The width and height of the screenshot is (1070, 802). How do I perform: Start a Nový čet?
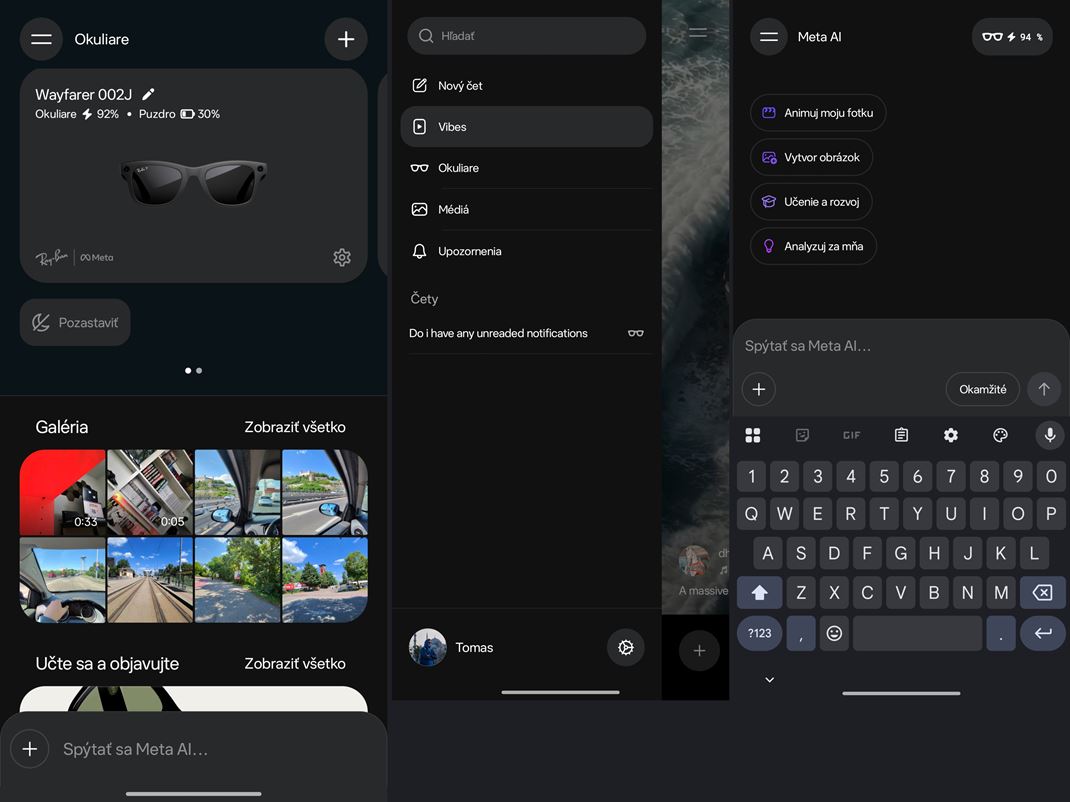pyautogui.click(x=526, y=85)
